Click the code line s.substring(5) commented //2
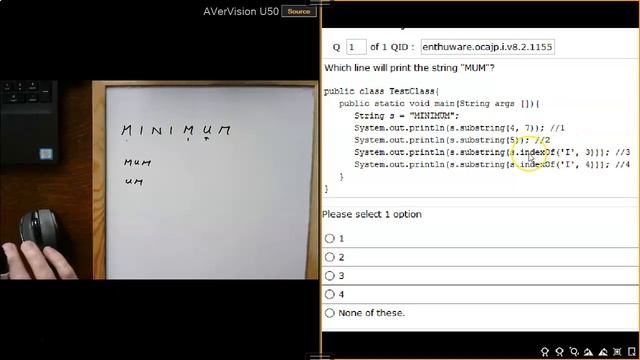 pos(452,140)
